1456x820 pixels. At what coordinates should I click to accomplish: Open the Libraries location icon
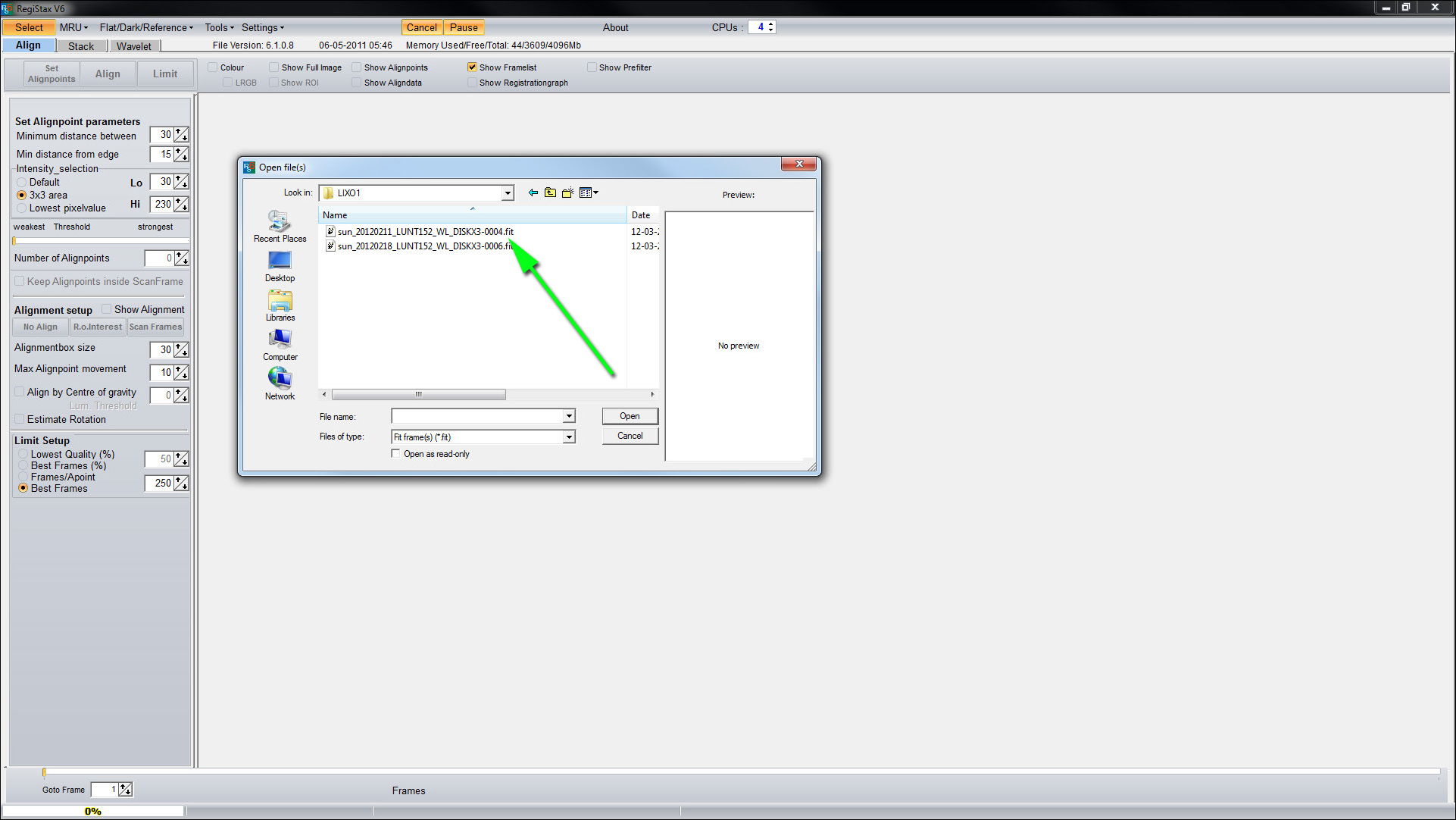tap(280, 305)
